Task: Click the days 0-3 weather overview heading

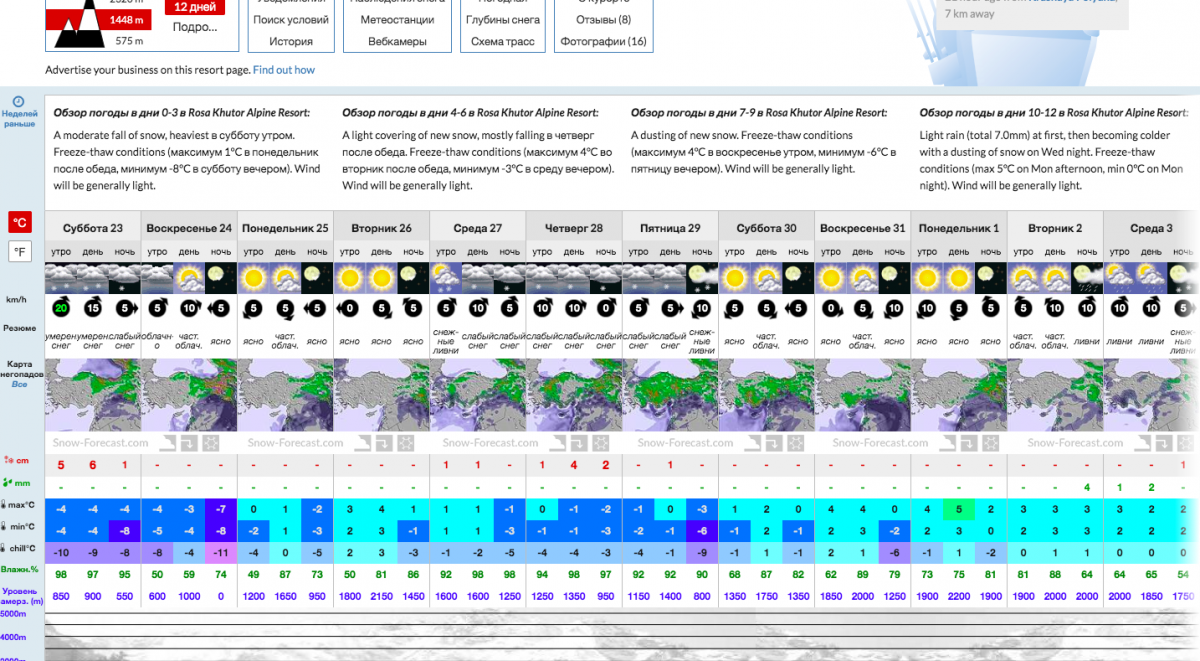Action: (x=182, y=113)
